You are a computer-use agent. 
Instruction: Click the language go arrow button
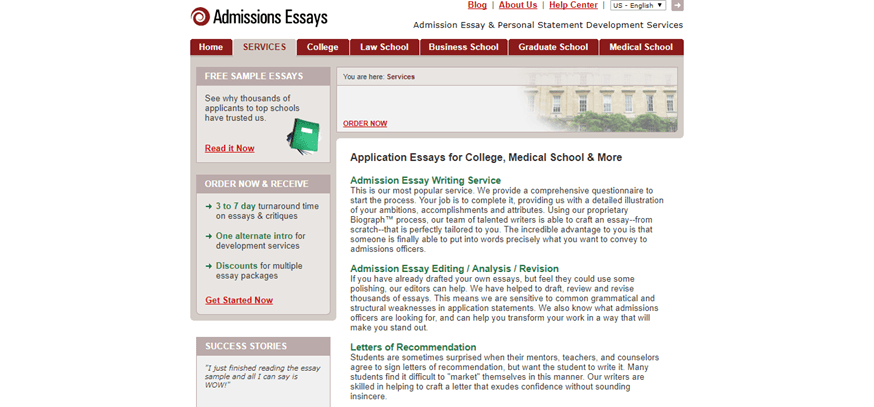[677, 6]
